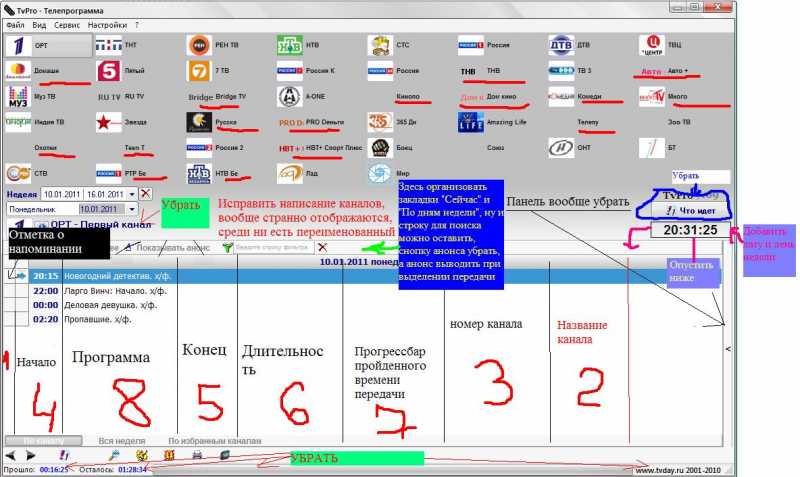This screenshot has height=477, width=800.
Task: Open the ТВЦ channel
Action: click(660, 45)
